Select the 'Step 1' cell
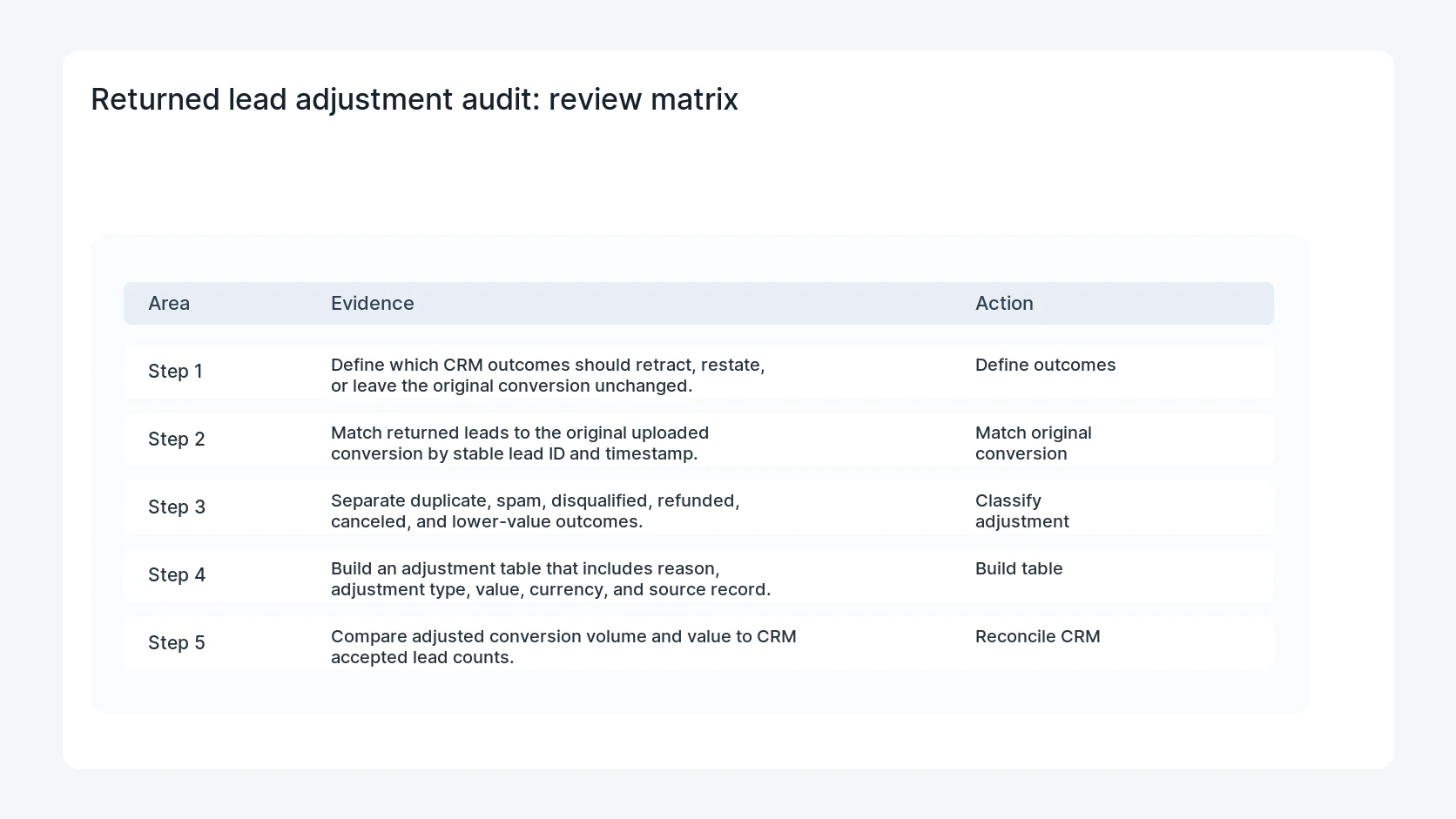Screen dimensions: 1456x819 point(175,371)
